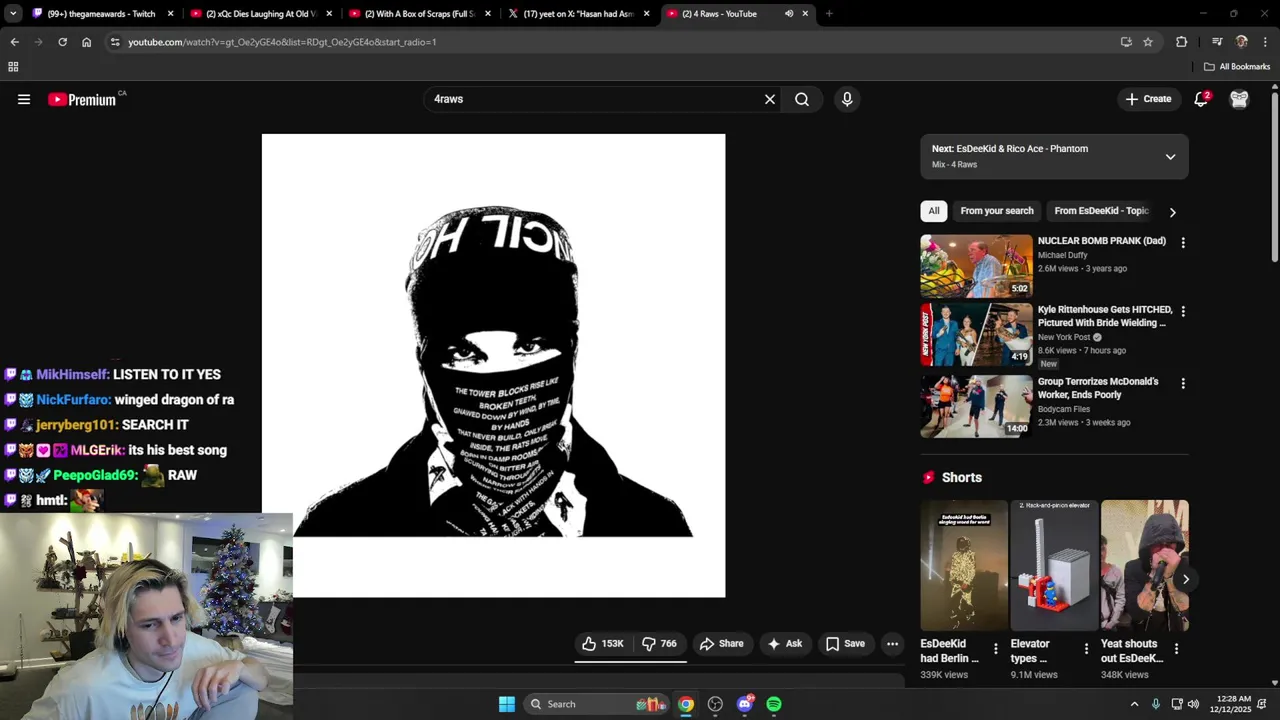Expand the Next: Mix - 4 Raws panel
This screenshot has height=720, width=1280.
pos(1170,157)
